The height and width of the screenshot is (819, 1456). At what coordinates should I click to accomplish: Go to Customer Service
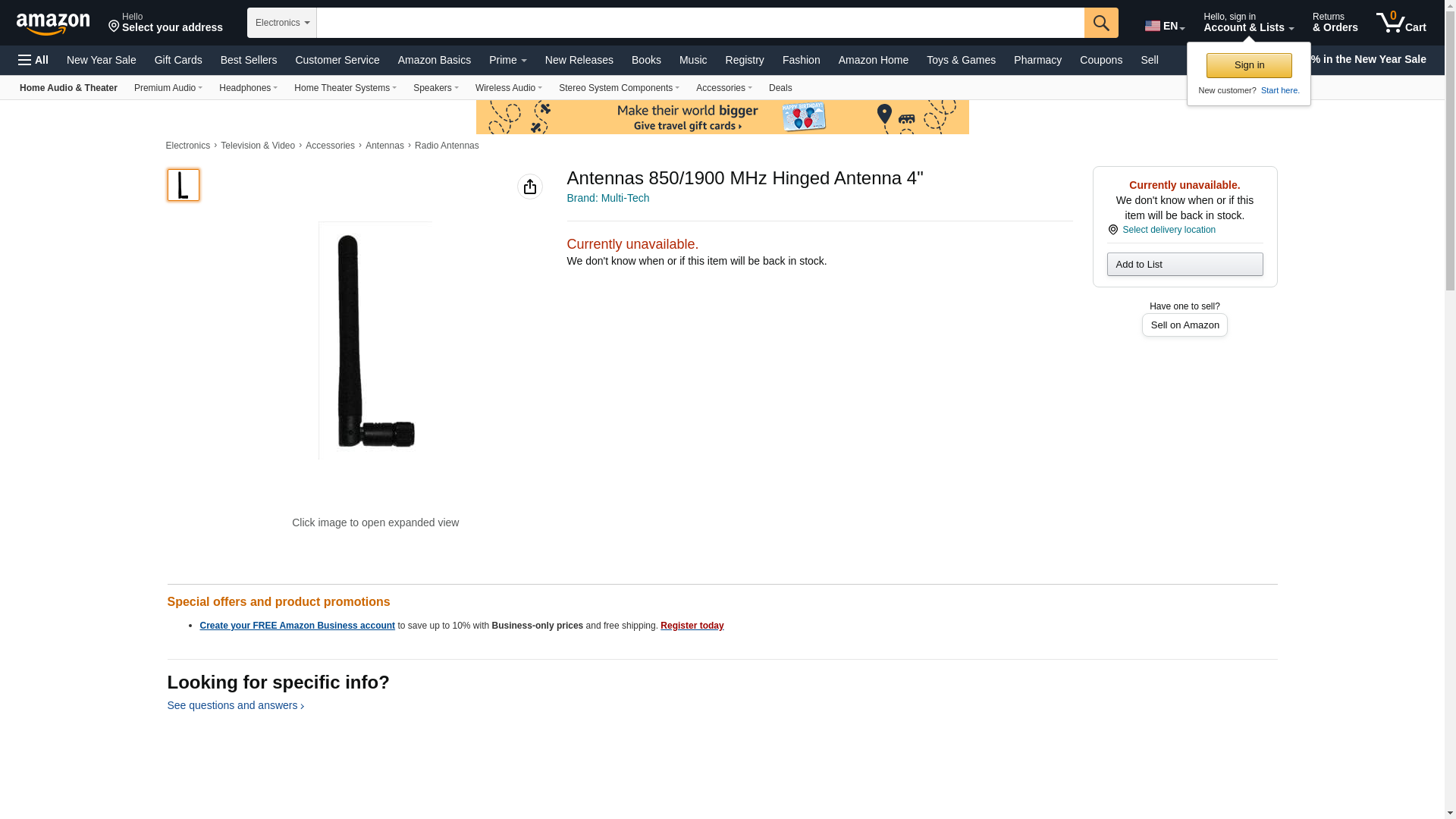(337, 60)
